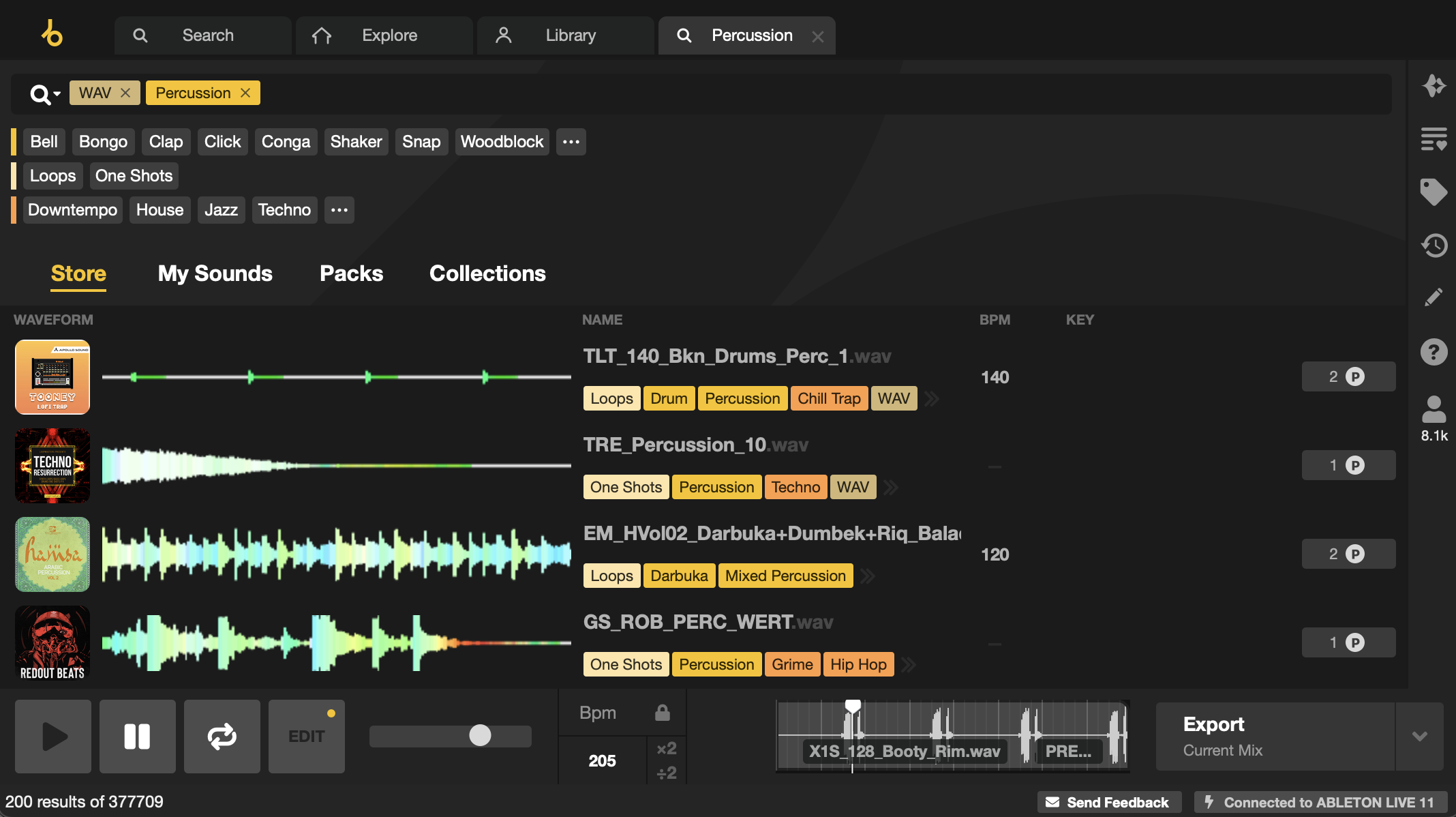This screenshot has width=1456, height=817.
Task: Open the sparkle discover icon in the sidebar
Action: (x=1434, y=86)
